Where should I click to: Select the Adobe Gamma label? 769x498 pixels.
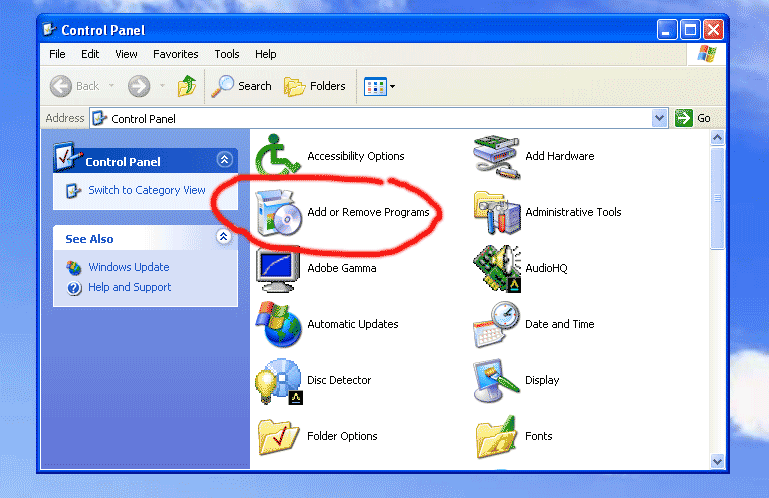coord(341,268)
